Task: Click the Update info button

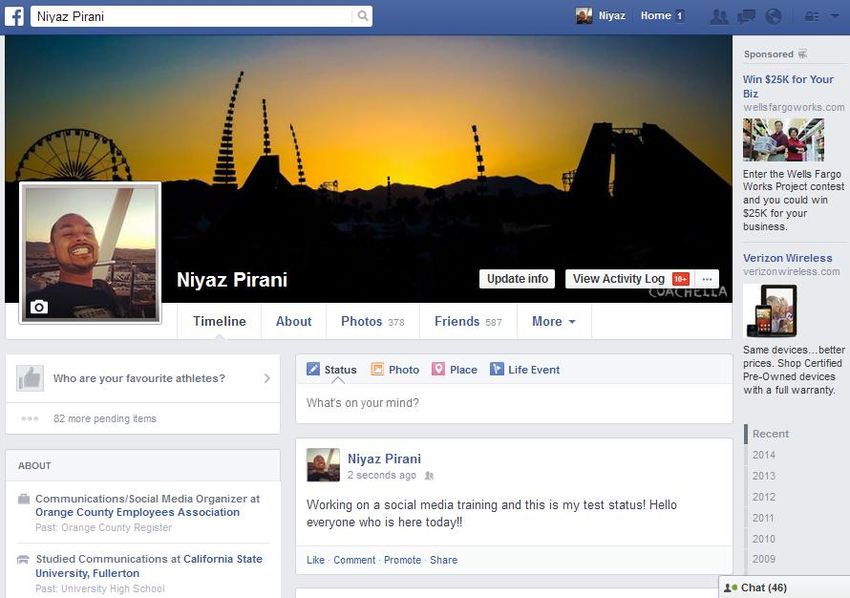Action: pyautogui.click(x=517, y=279)
